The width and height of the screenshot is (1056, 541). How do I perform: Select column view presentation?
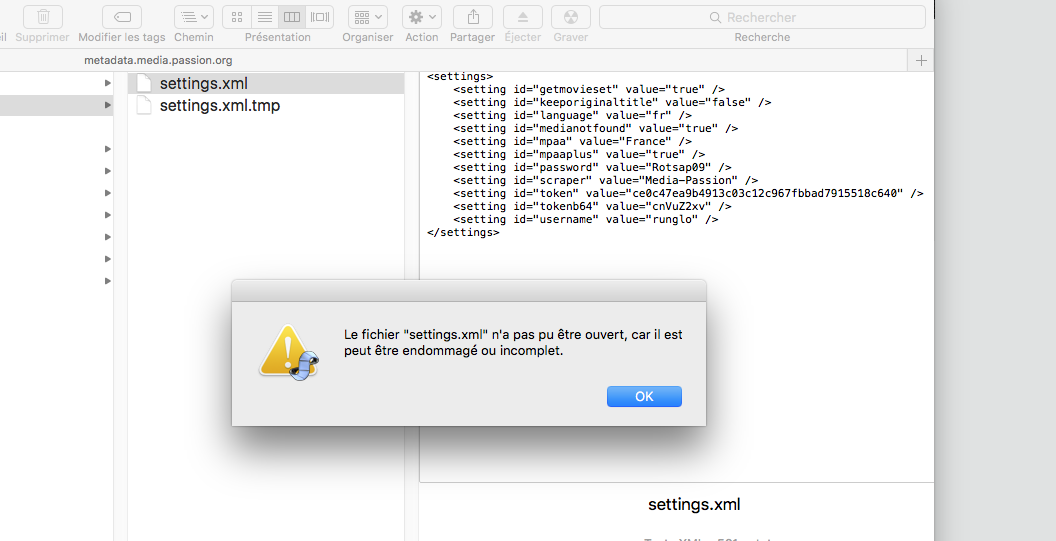tap(292, 17)
